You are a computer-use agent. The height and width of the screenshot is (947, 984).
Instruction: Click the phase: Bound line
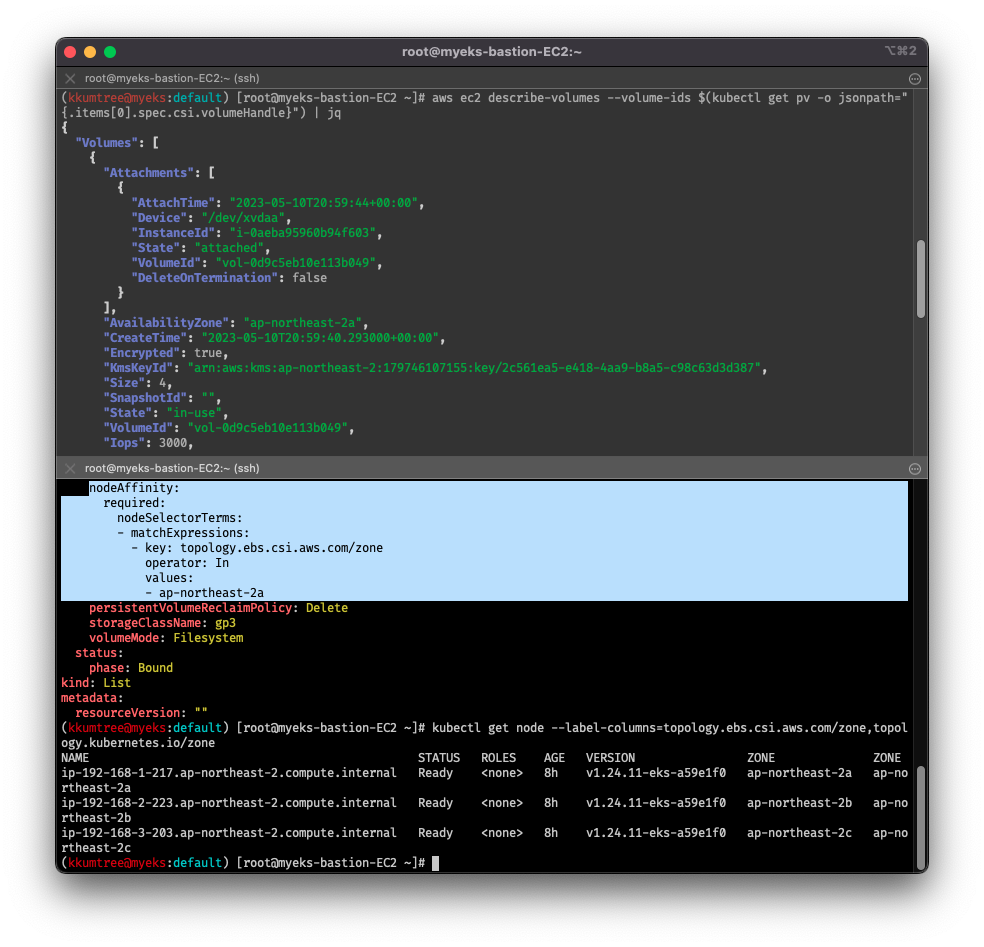131,668
